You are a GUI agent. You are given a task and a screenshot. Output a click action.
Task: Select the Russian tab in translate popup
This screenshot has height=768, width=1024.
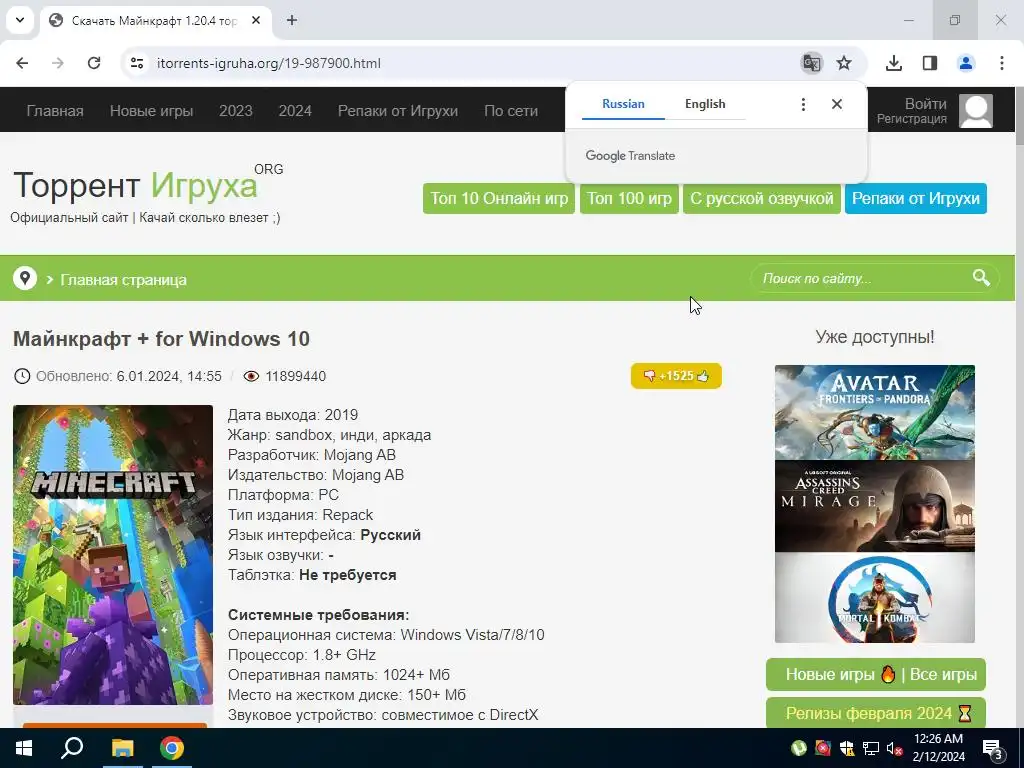(623, 104)
